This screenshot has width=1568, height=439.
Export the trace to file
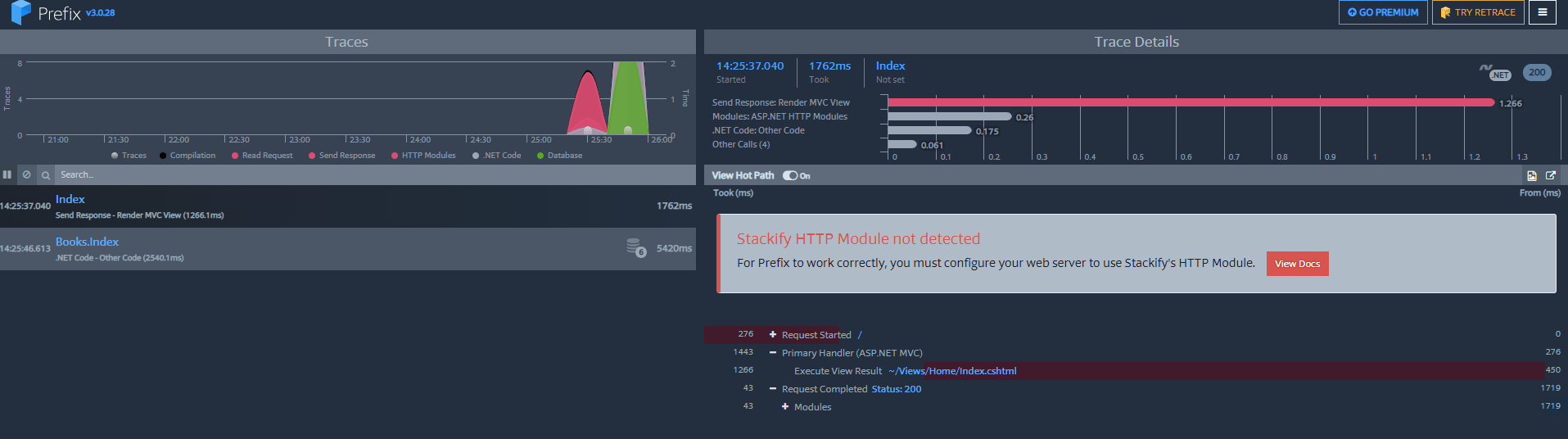[x=1532, y=175]
